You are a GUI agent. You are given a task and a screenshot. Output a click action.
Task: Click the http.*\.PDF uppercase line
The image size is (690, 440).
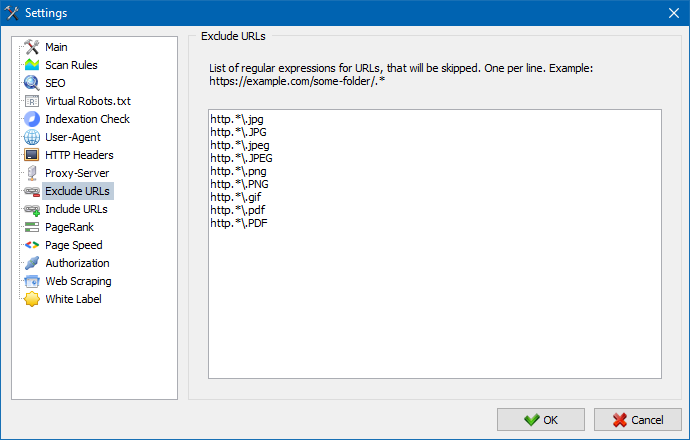point(239,223)
